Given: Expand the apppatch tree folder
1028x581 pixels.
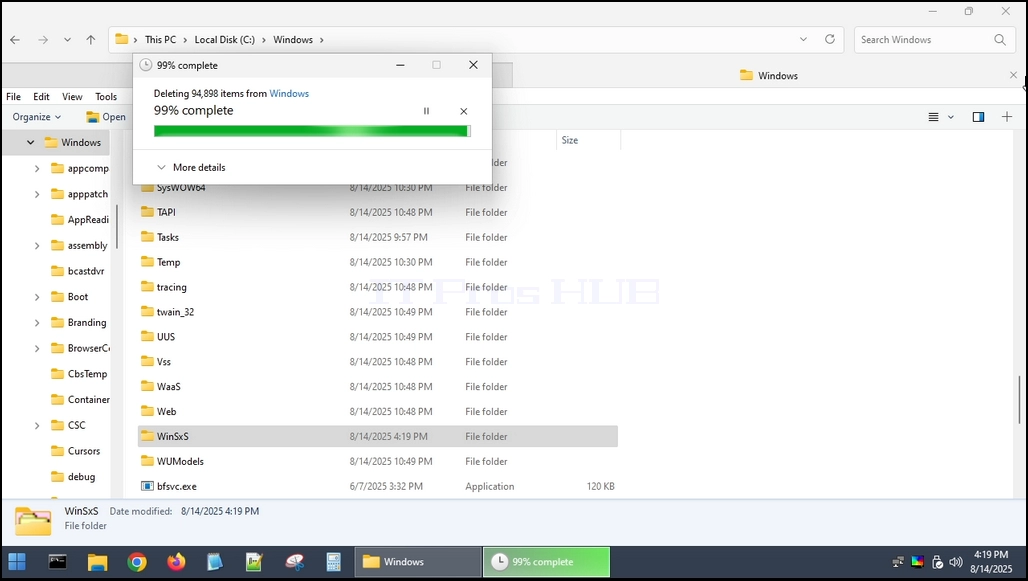Looking at the screenshot, I should point(37,194).
